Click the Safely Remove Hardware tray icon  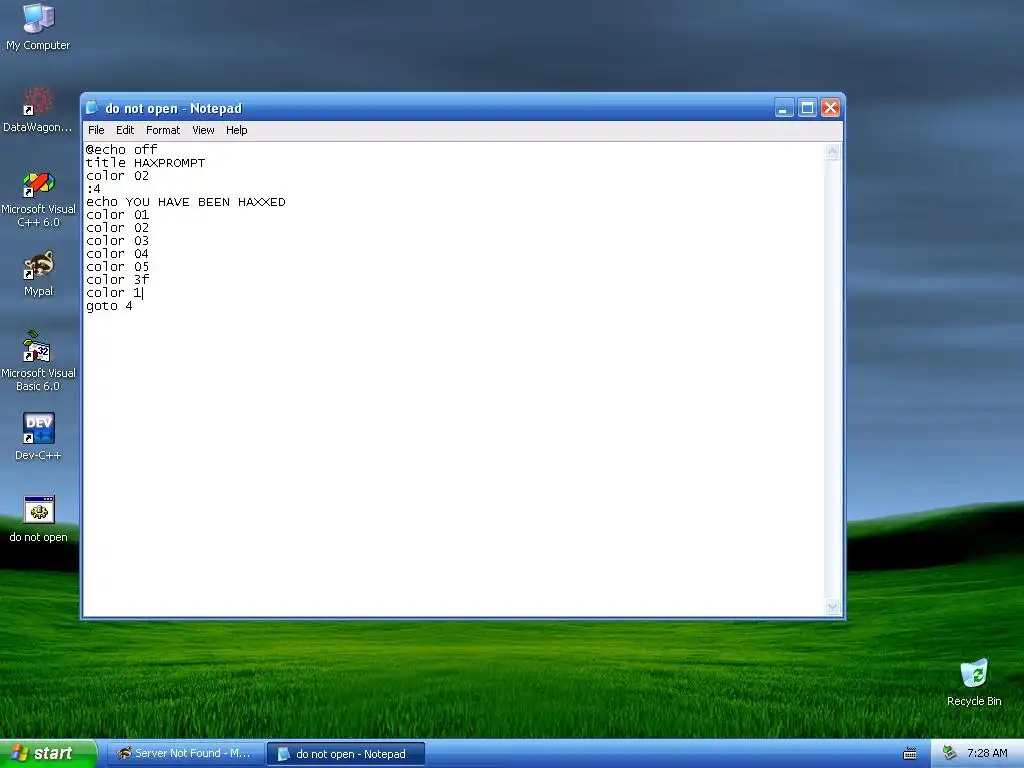tap(950, 753)
